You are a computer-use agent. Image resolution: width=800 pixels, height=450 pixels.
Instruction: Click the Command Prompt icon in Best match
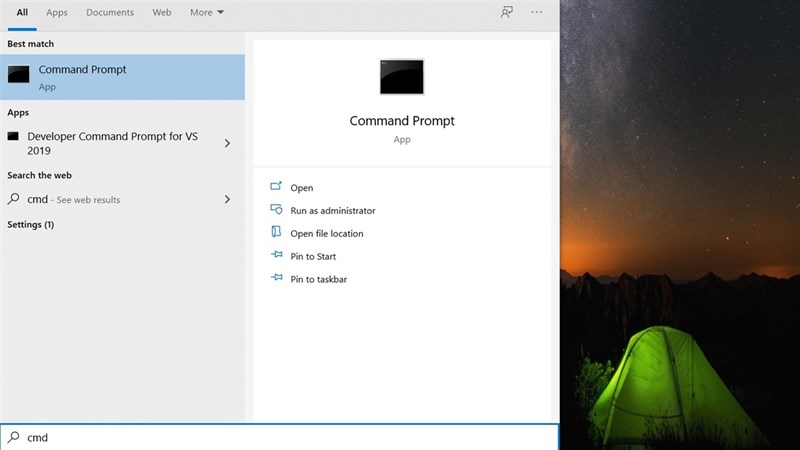click(19, 75)
